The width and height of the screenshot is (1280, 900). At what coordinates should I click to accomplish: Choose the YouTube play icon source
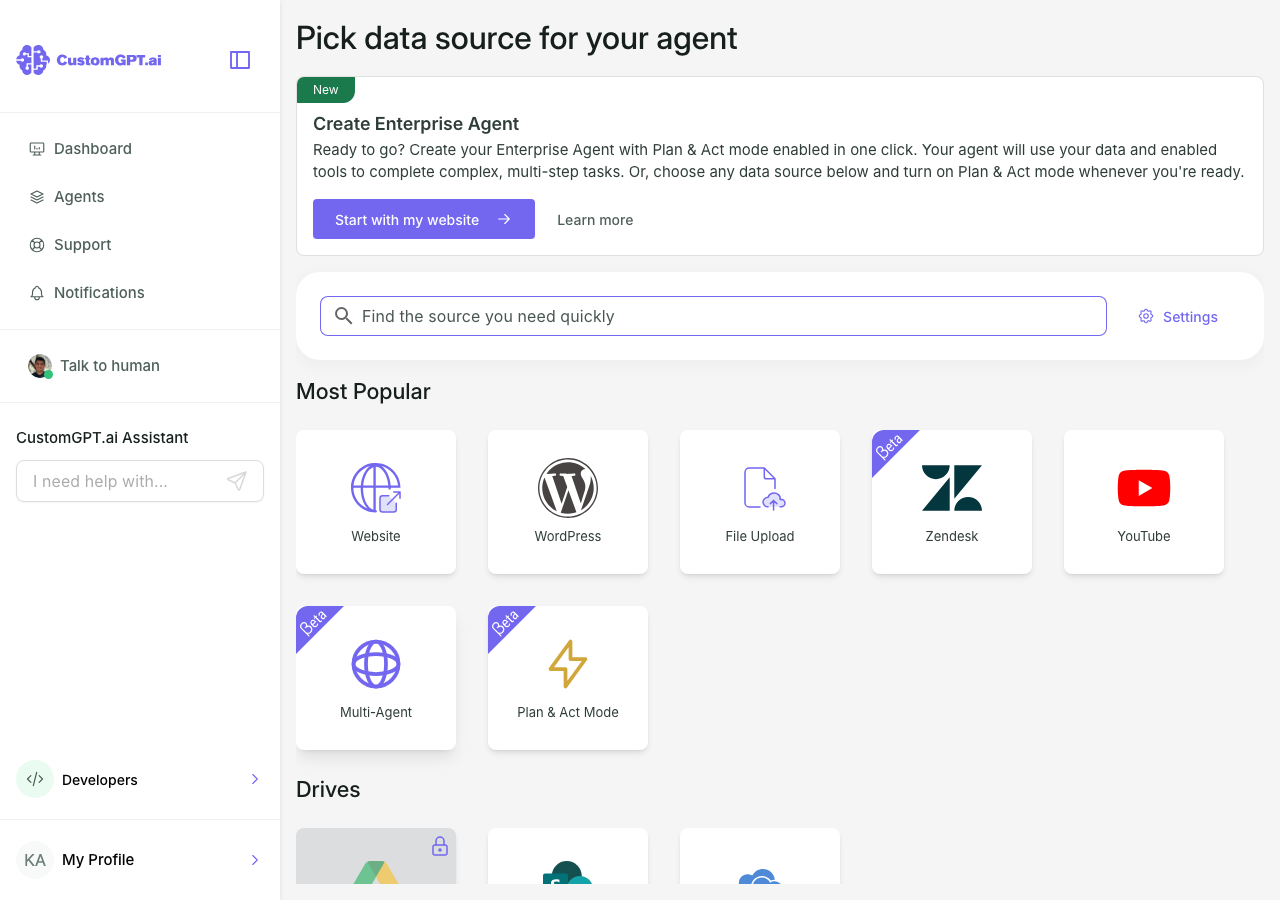(x=1144, y=488)
